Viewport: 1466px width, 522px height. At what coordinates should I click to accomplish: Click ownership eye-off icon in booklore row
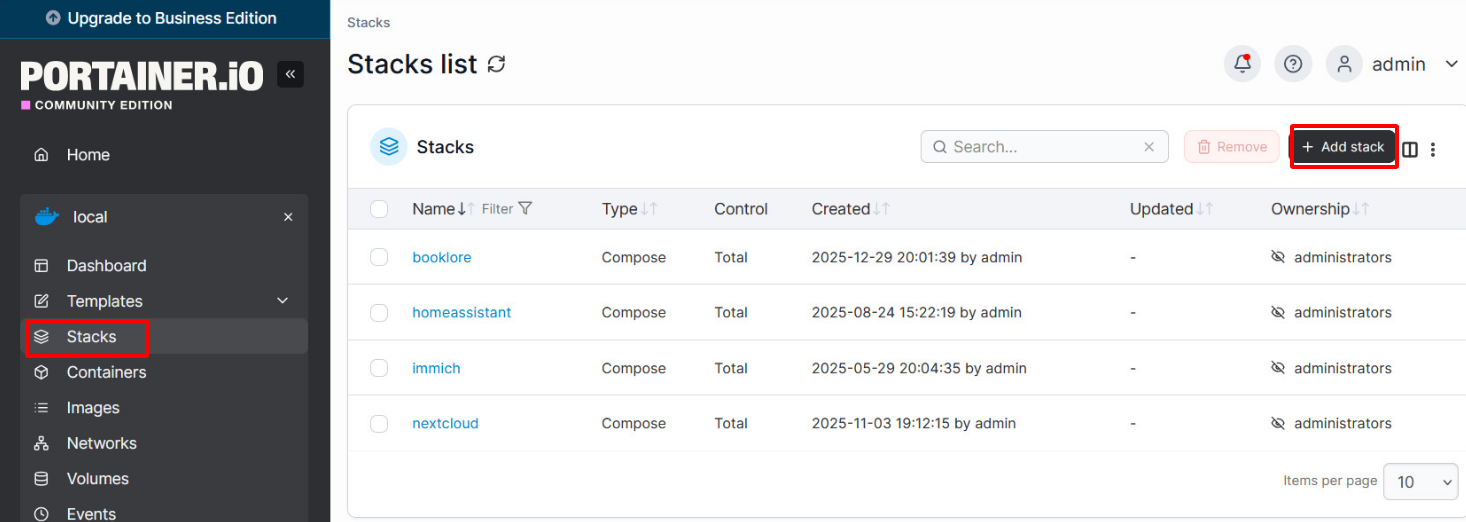tap(1278, 257)
